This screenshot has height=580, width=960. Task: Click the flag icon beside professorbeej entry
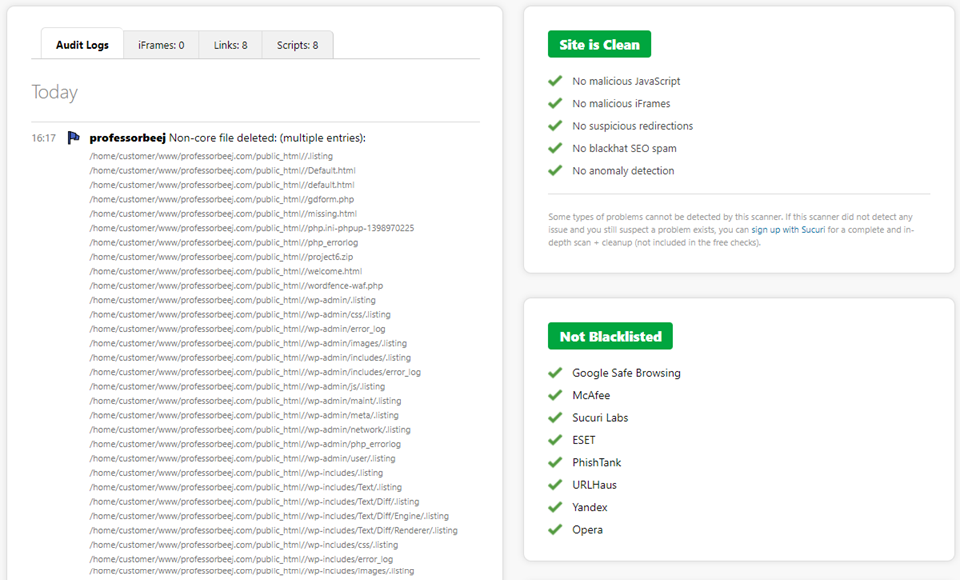[73, 138]
